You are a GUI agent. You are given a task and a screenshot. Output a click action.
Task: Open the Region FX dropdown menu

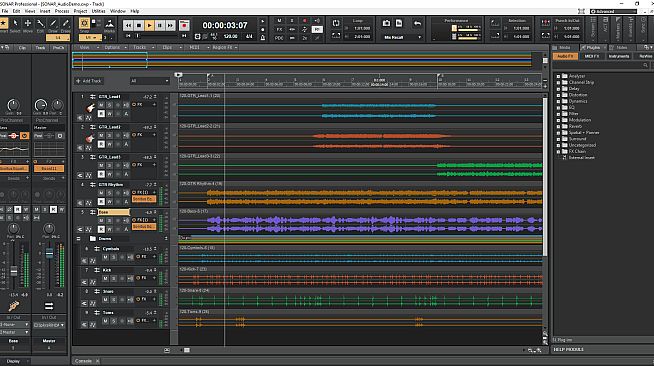click(x=225, y=48)
